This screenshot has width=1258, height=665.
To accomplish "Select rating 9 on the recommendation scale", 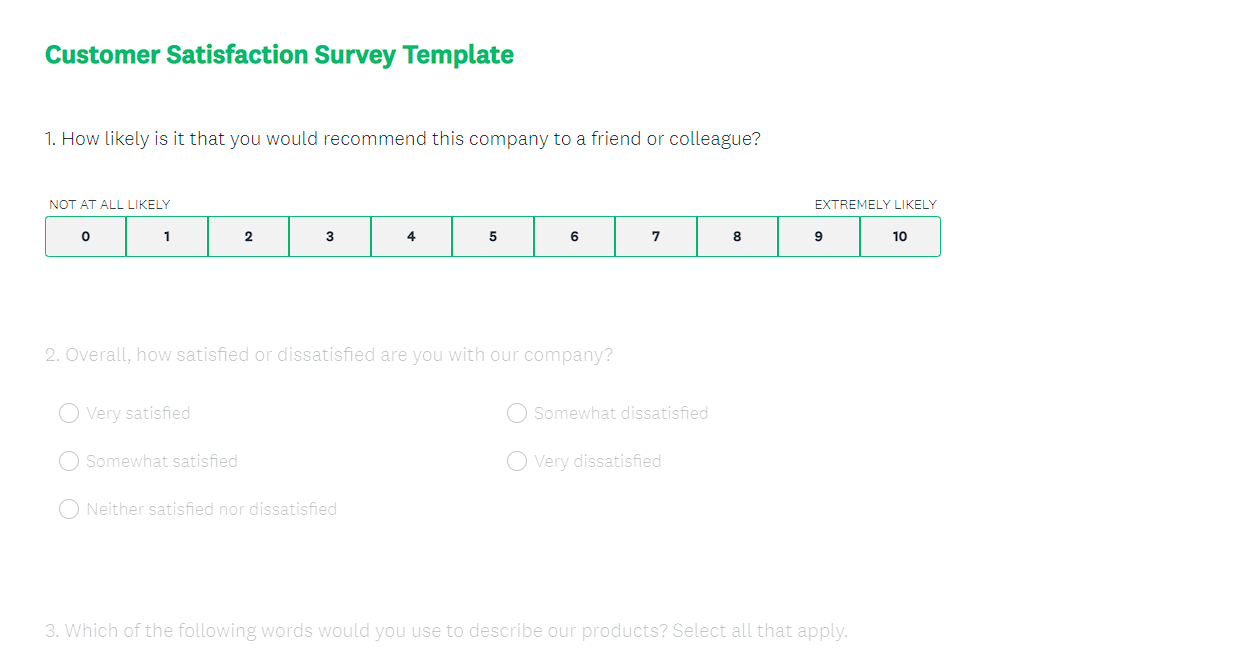I will tap(819, 237).
